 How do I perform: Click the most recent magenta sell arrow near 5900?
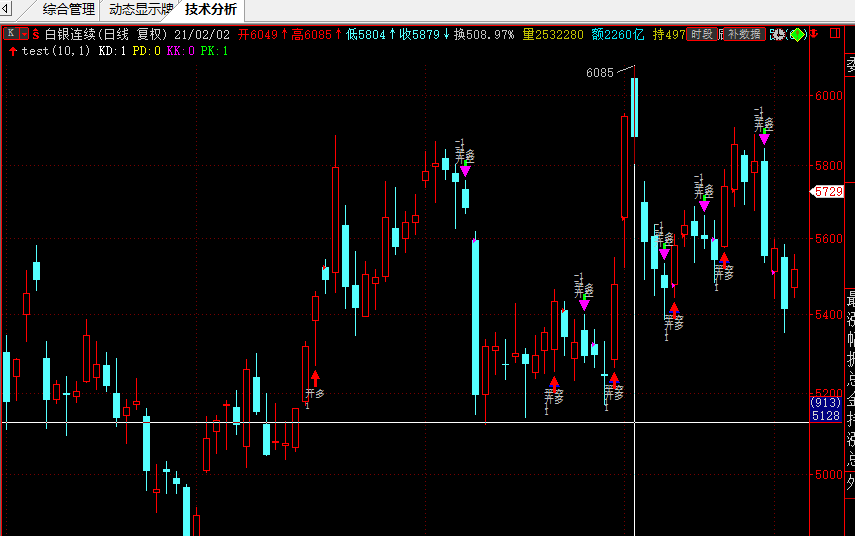764,139
